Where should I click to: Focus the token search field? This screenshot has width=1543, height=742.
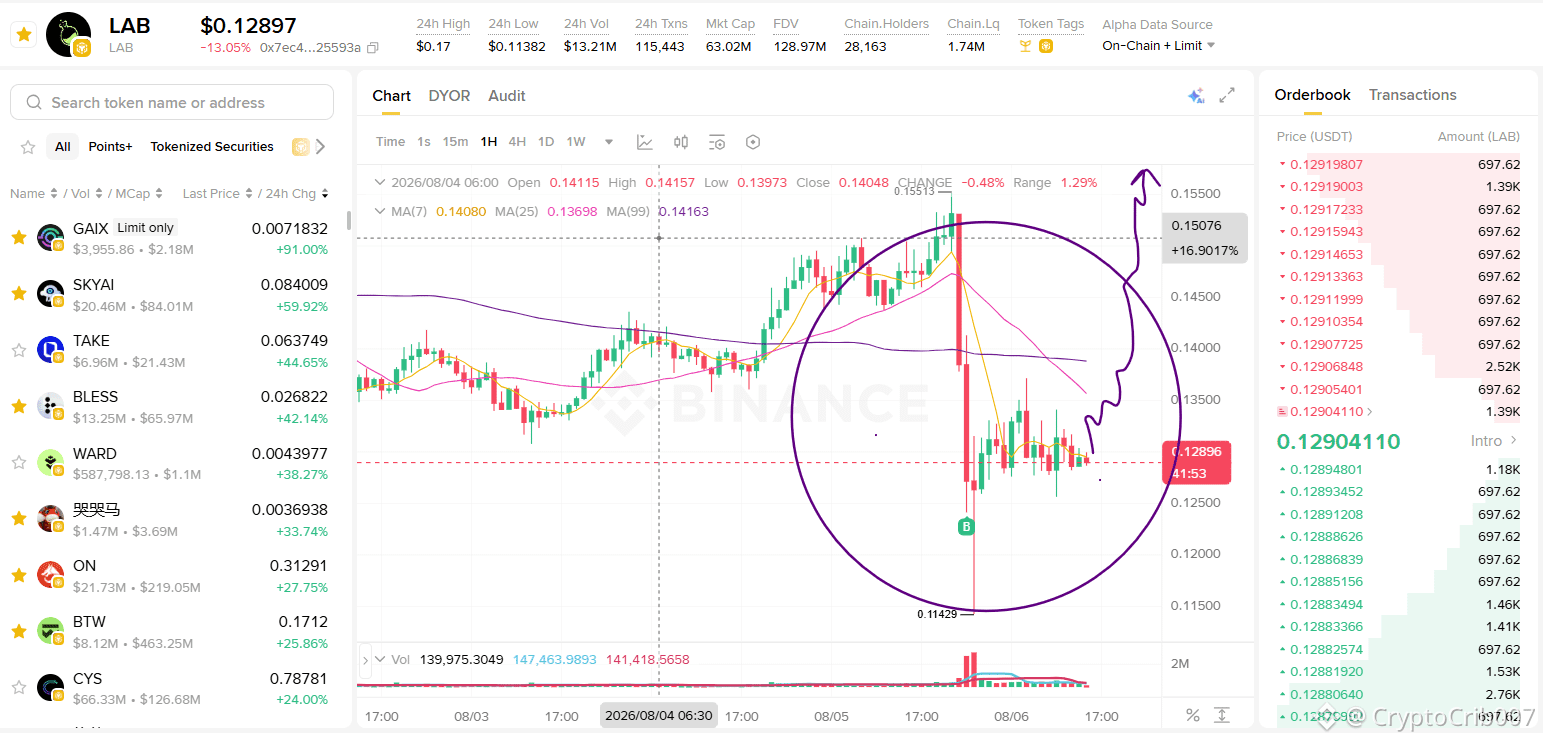pos(172,102)
